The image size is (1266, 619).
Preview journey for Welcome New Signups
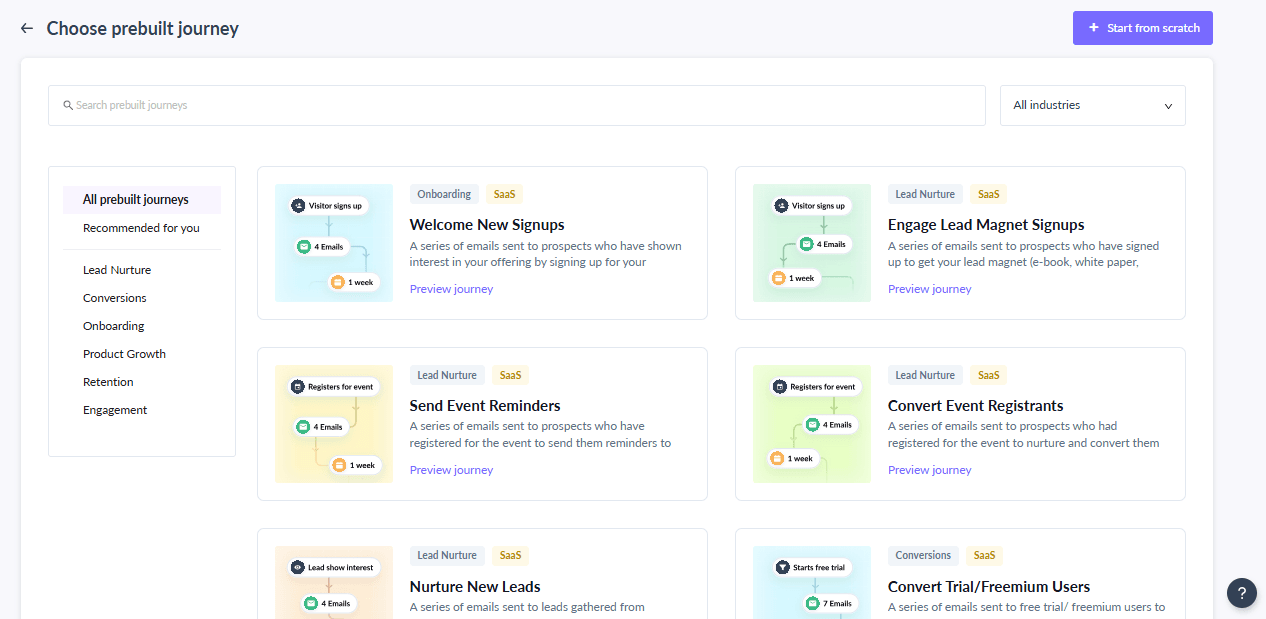tap(451, 289)
